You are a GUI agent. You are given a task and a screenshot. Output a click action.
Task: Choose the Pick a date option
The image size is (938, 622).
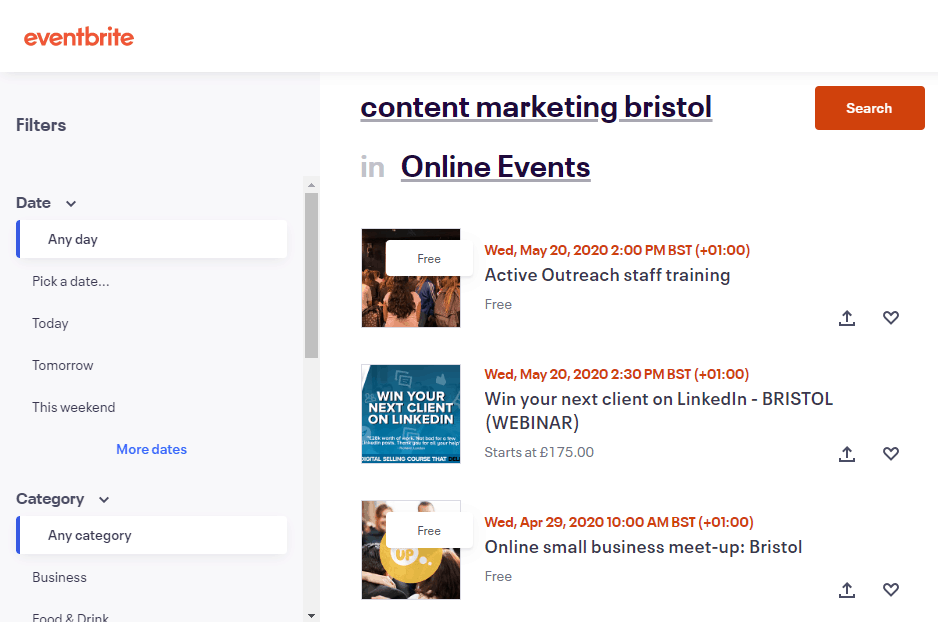pyautogui.click(x=71, y=281)
